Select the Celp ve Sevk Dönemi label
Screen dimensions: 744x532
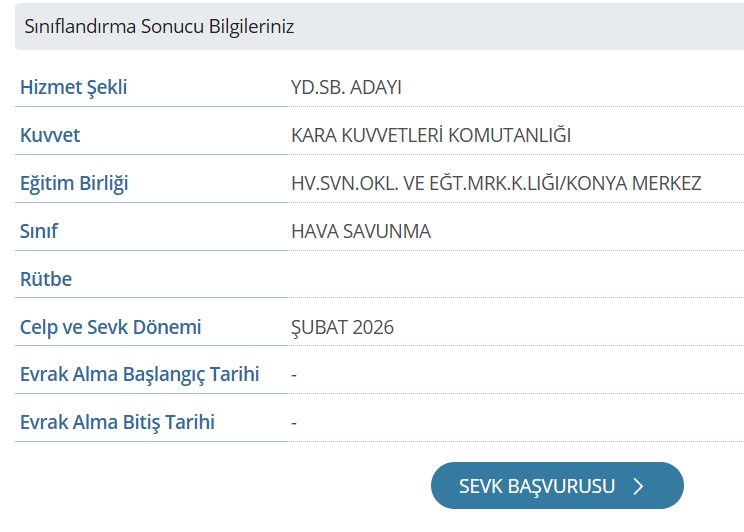[111, 327]
